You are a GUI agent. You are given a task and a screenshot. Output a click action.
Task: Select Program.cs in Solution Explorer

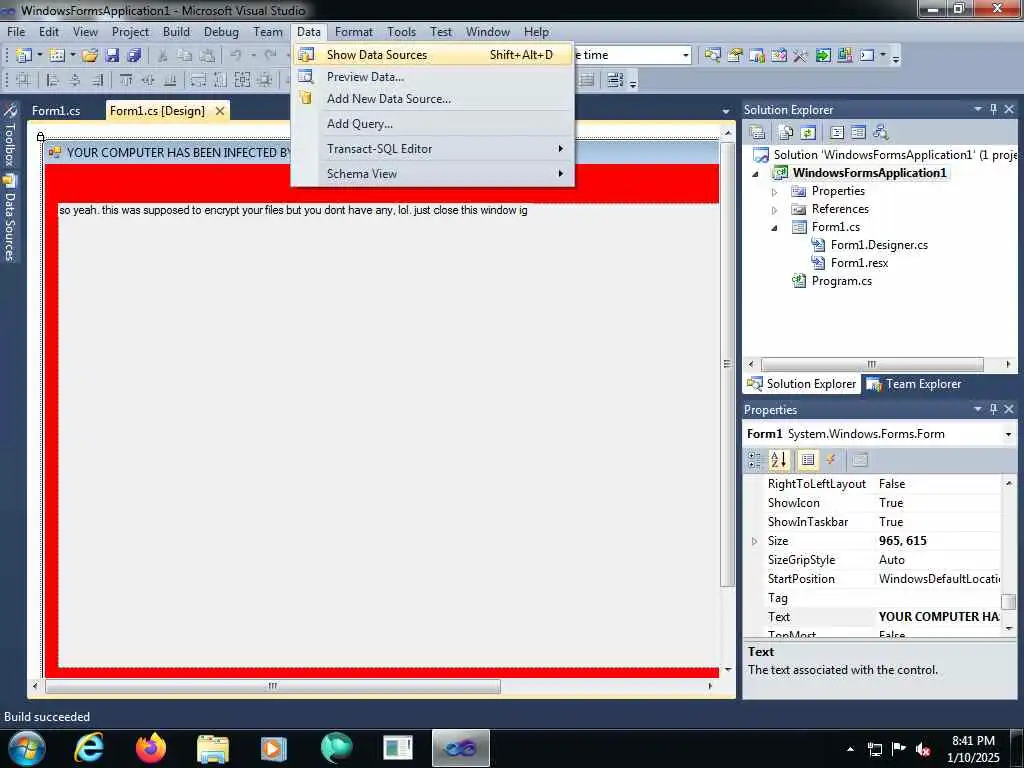click(x=841, y=281)
